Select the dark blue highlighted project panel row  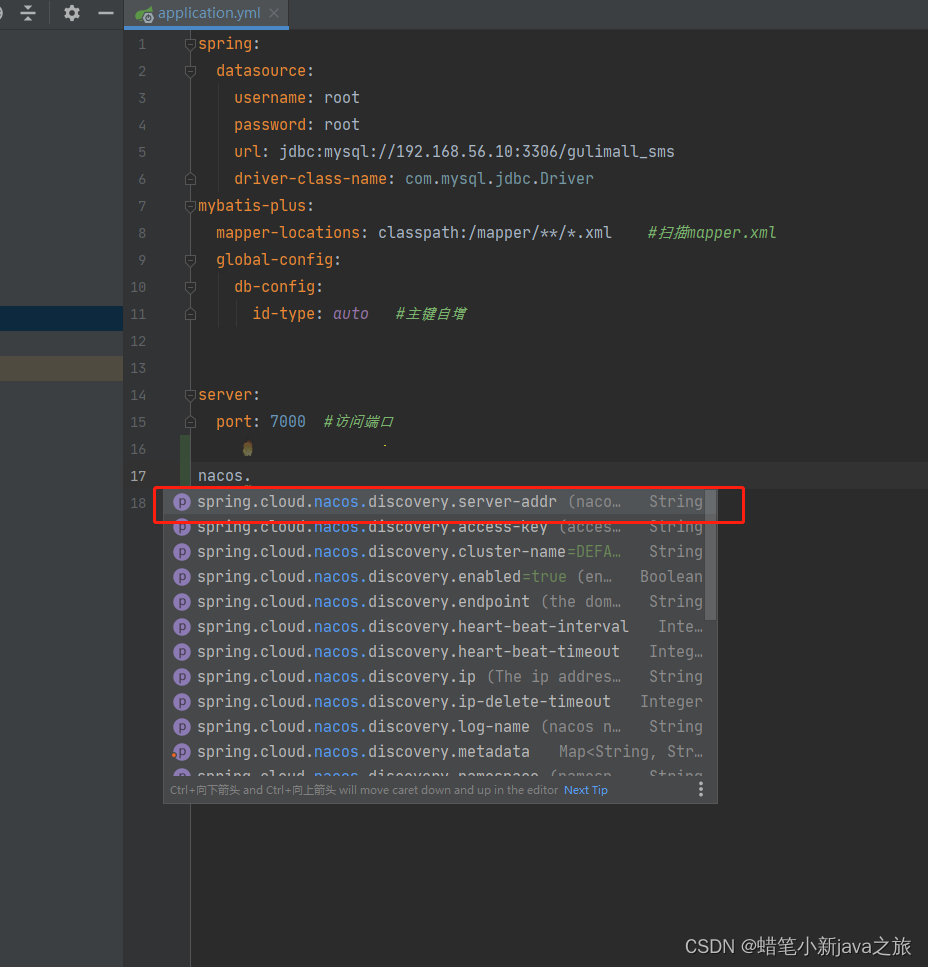point(61,318)
